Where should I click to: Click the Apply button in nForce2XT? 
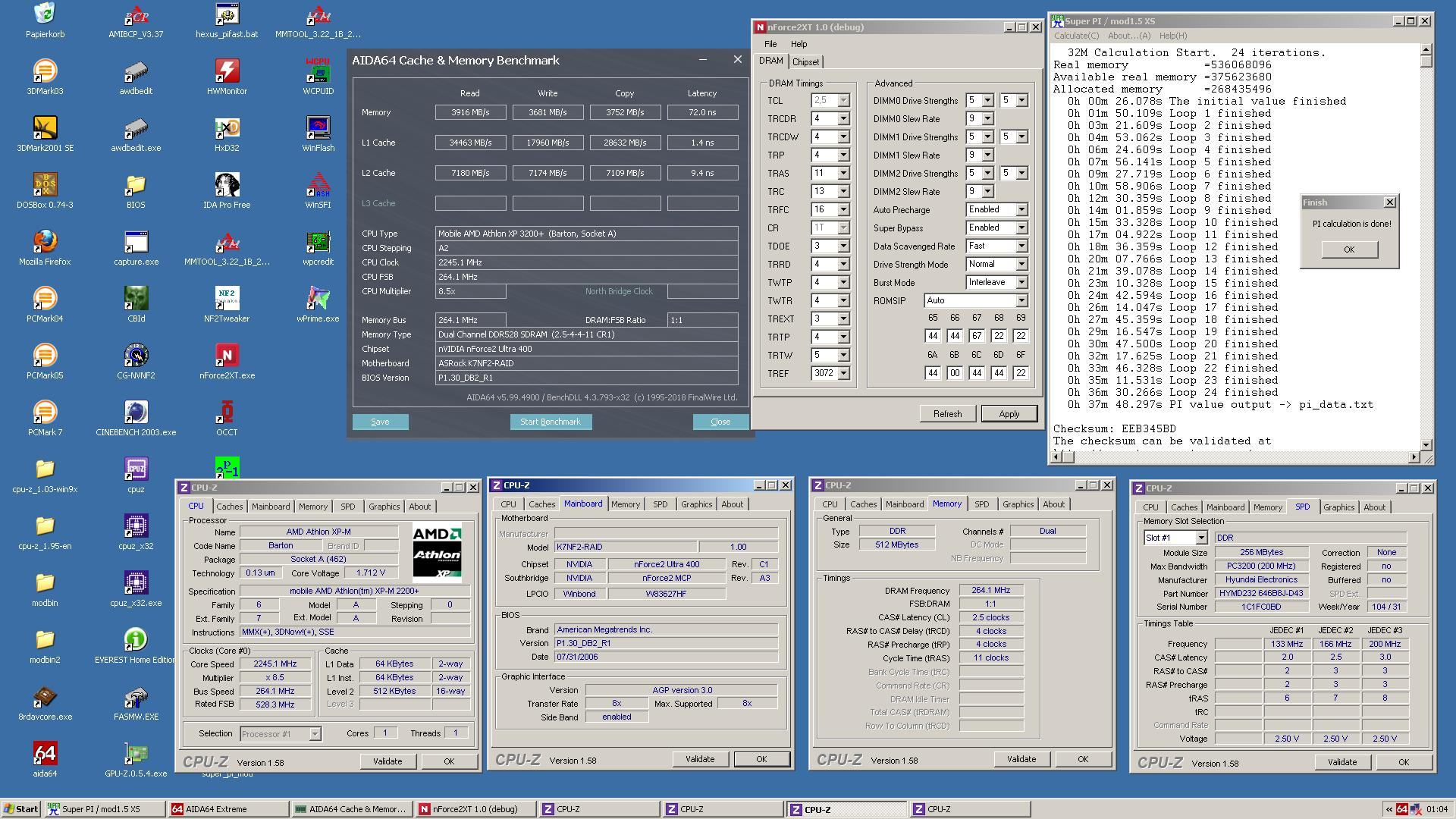[1009, 414]
